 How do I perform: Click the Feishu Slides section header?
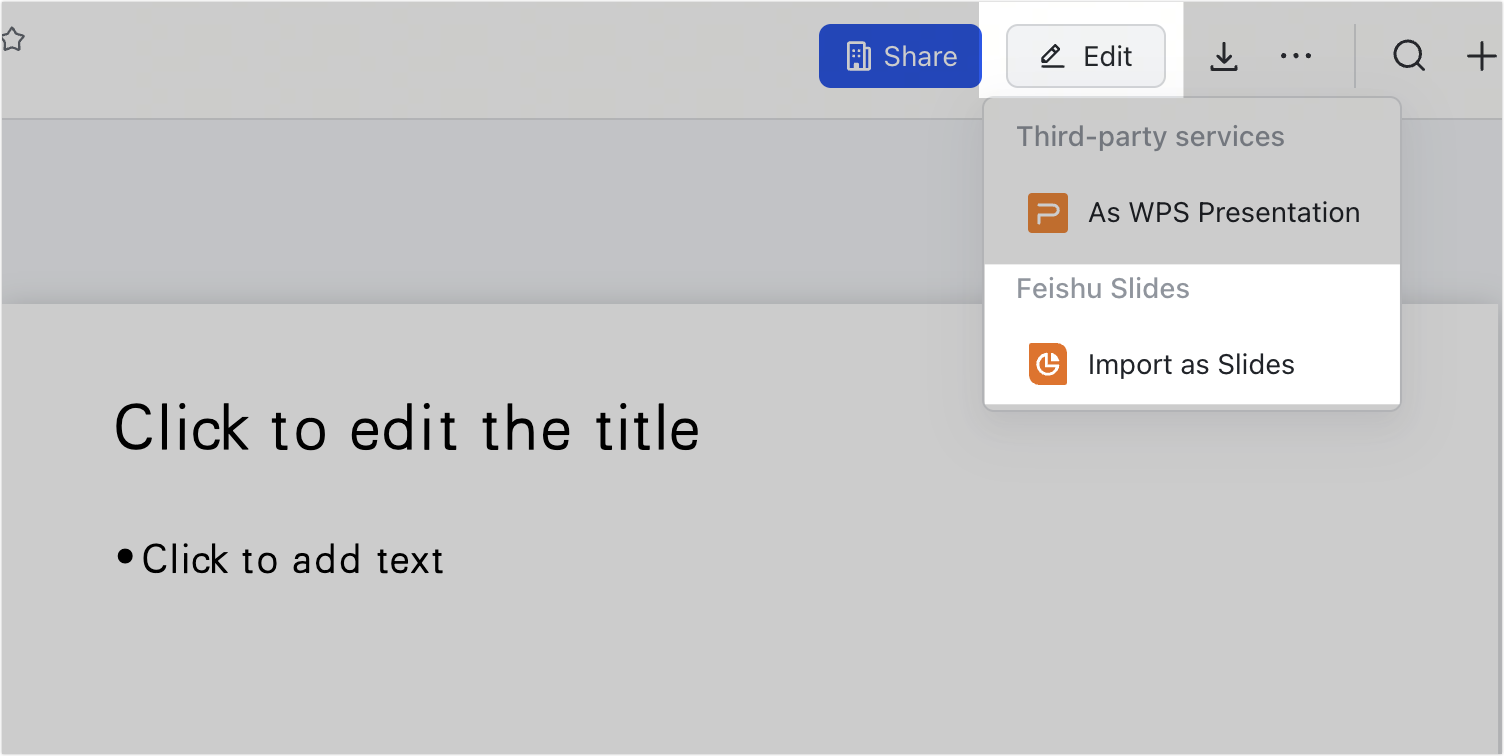[1102, 288]
